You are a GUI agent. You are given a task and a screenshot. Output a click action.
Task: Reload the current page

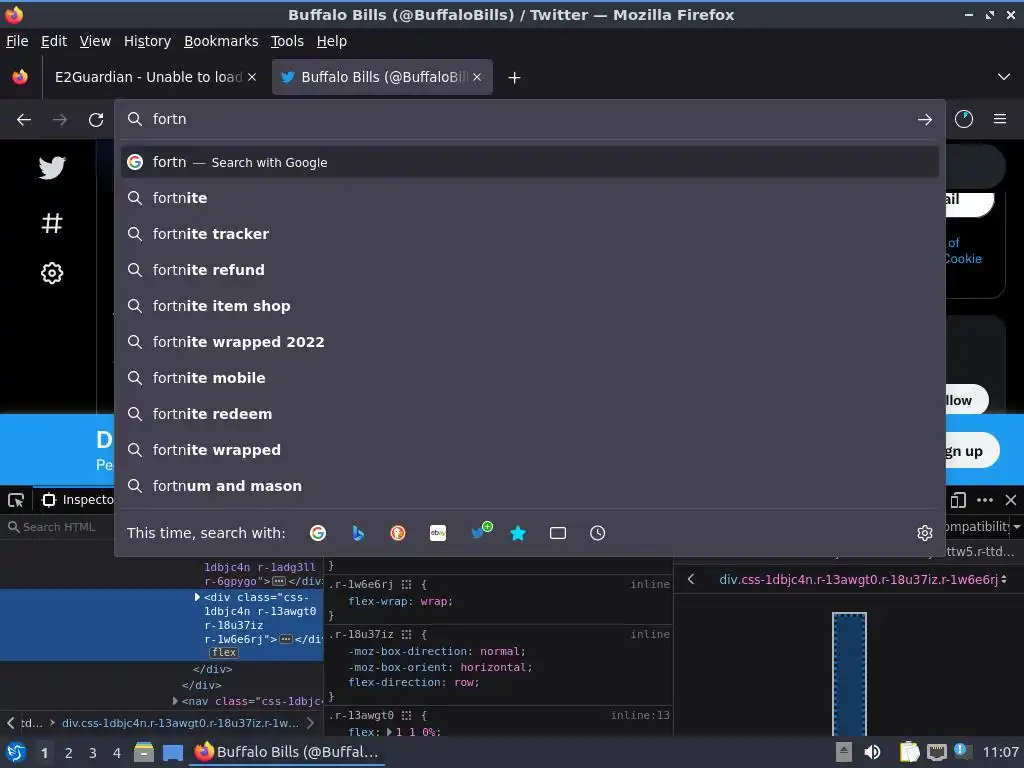[x=96, y=120]
